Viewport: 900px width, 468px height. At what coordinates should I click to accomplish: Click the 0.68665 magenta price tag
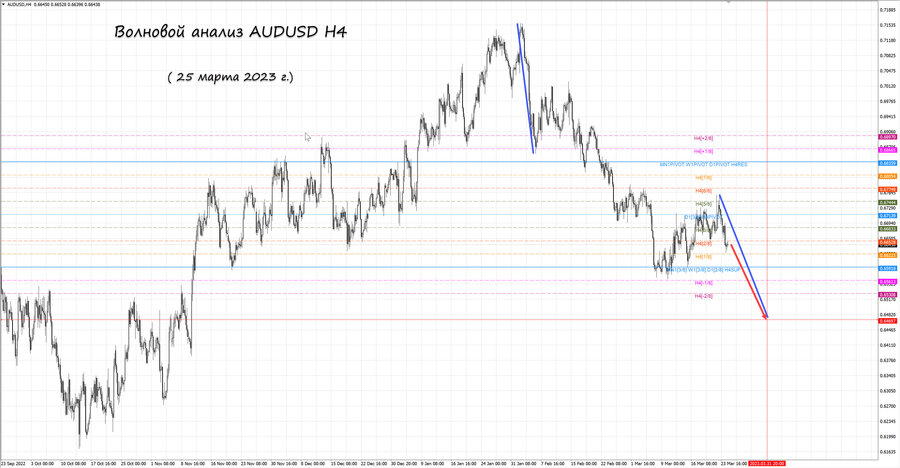tap(888, 150)
